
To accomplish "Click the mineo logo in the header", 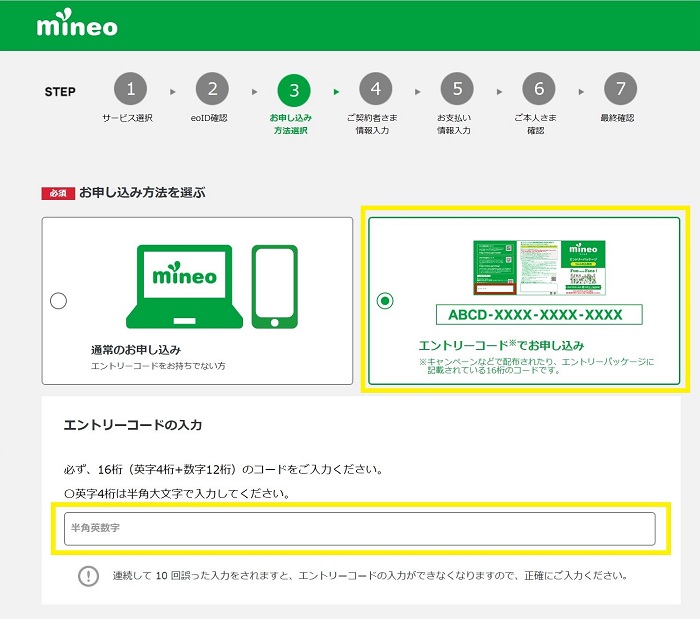I will (77, 22).
